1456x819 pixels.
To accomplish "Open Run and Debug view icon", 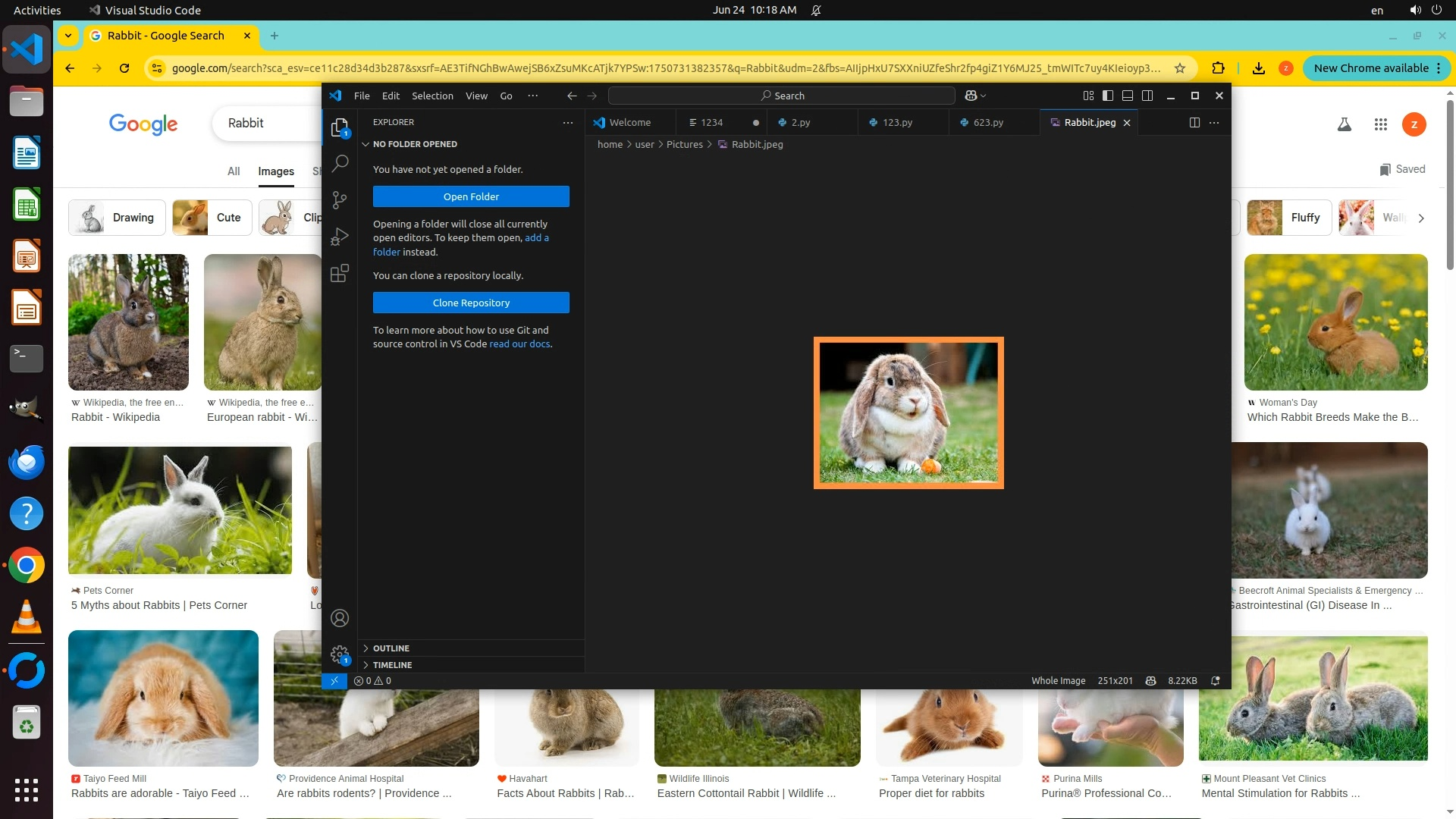I will tap(340, 237).
